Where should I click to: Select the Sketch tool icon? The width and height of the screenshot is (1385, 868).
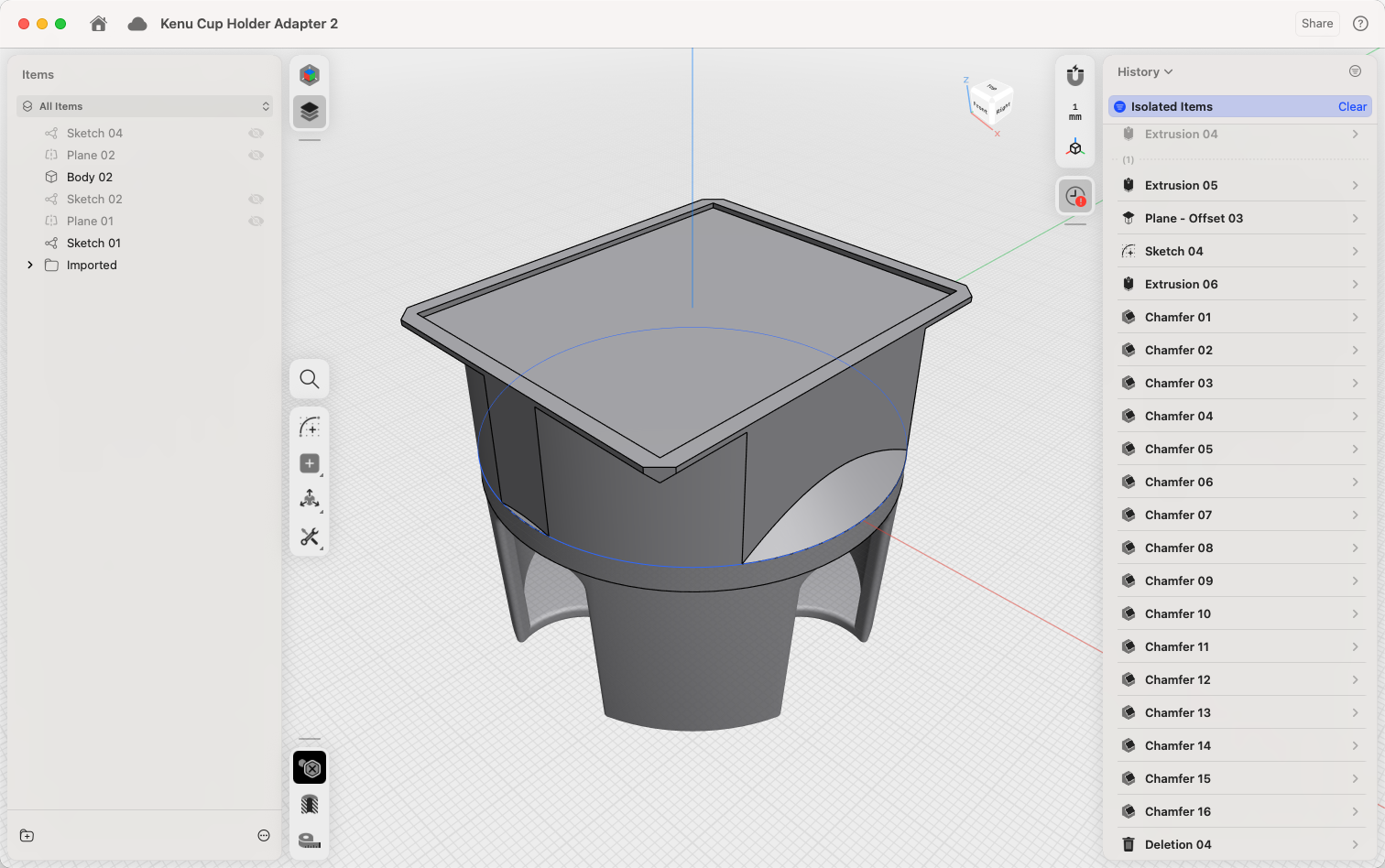click(310, 428)
